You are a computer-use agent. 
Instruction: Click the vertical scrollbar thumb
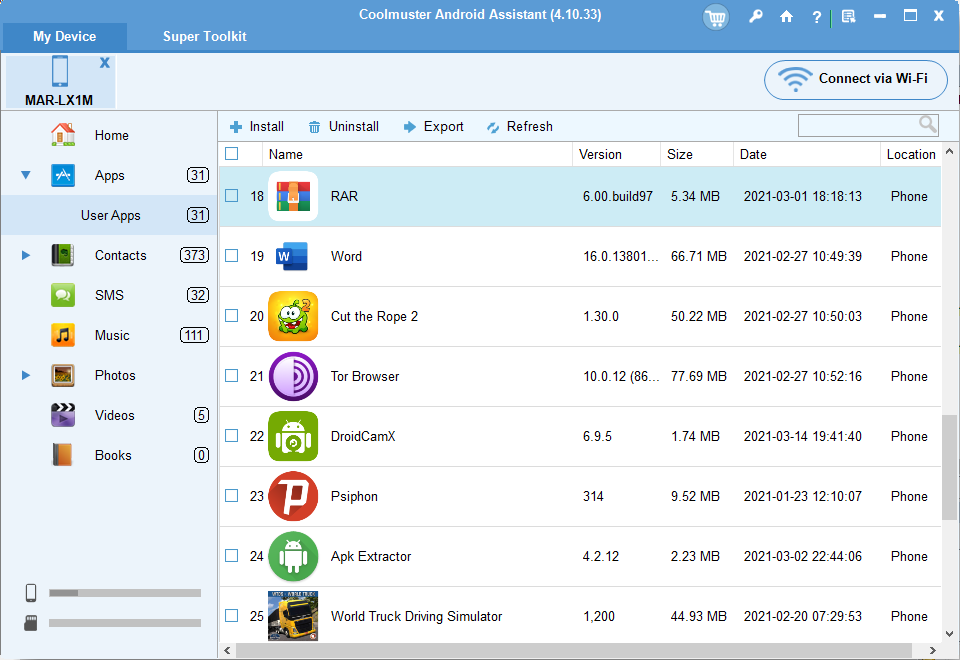949,468
